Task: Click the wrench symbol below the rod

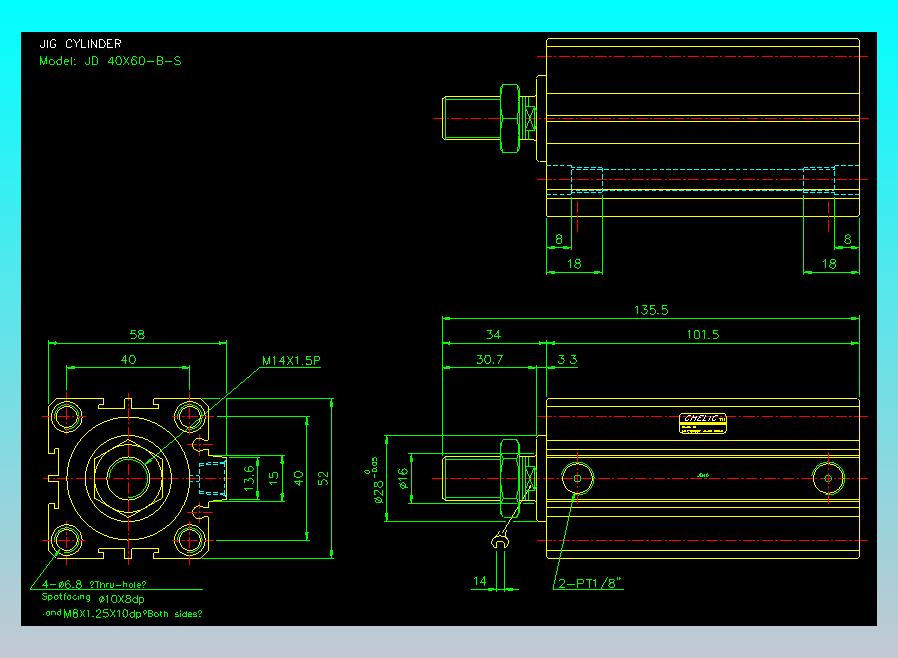Action: click(500, 541)
